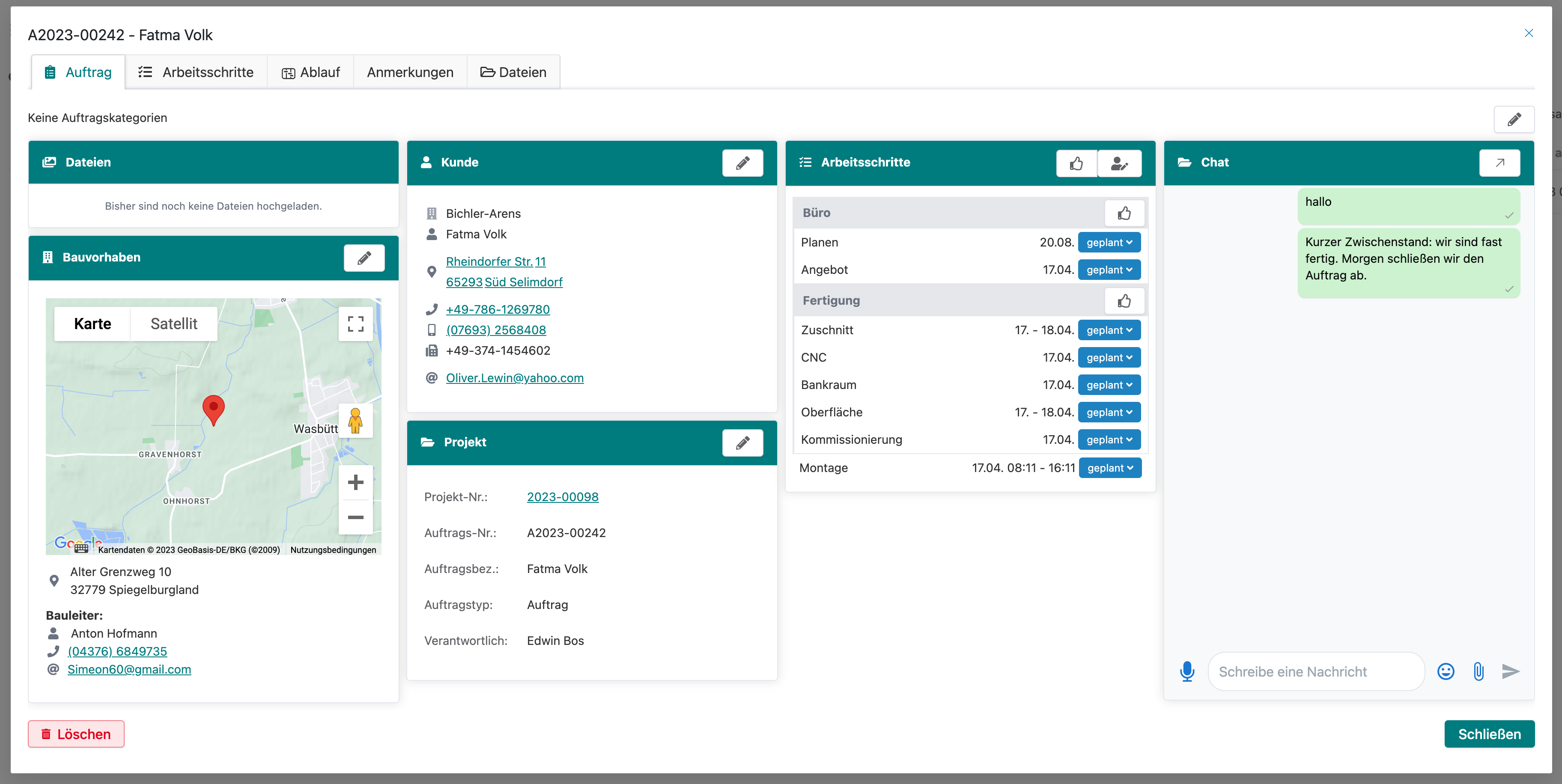This screenshot has width=1562, height=784.
Task: Send the chat message arrow icon
Action: point(1511,671)
